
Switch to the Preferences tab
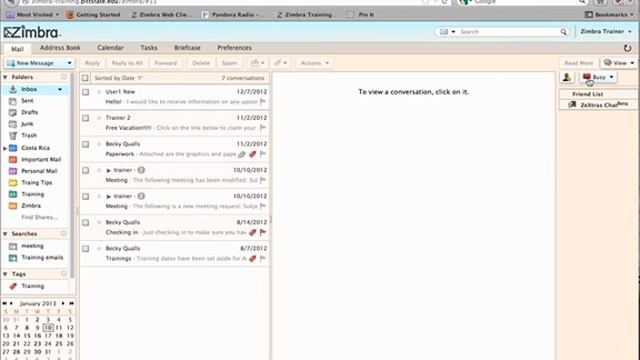pos(234,48)
